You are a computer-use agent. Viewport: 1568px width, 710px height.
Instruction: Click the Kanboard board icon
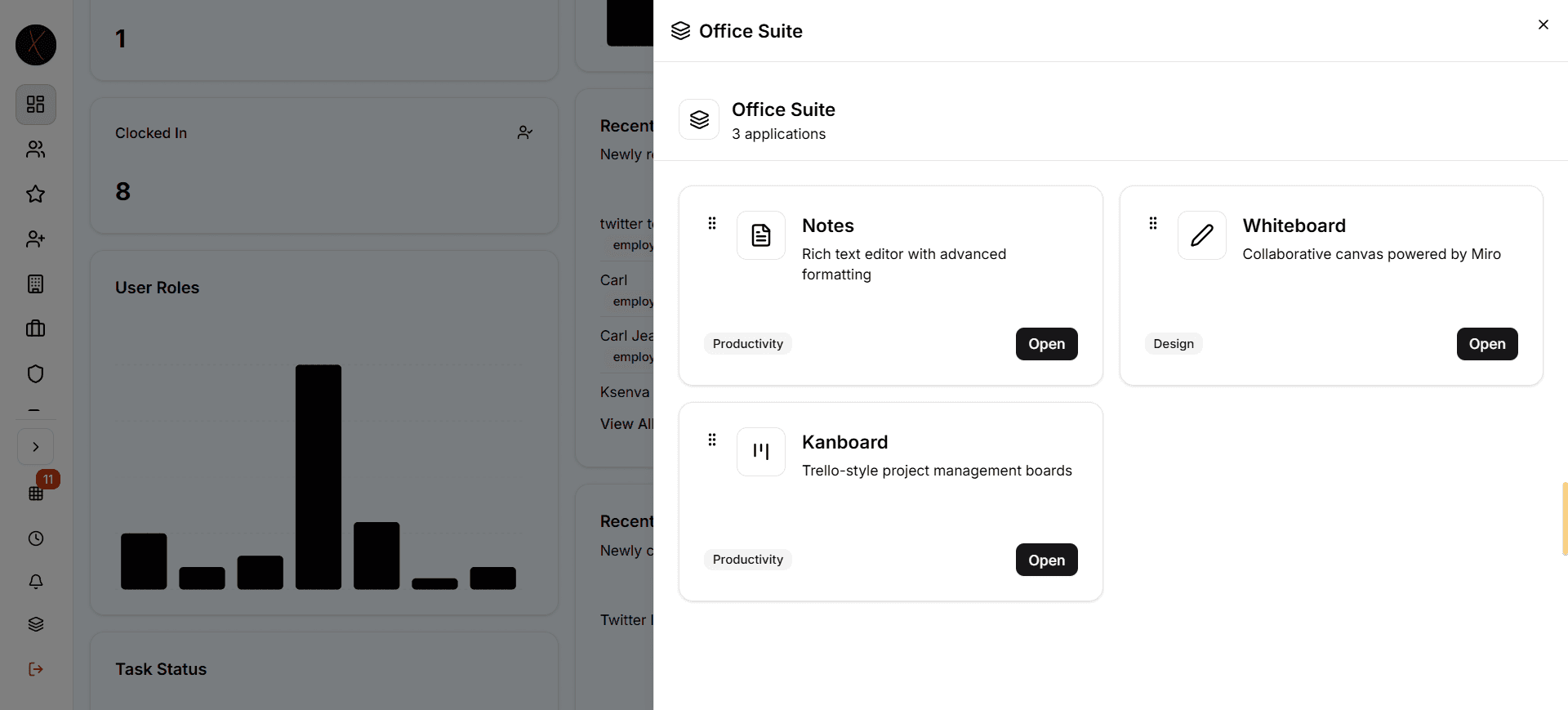point(761,452)
